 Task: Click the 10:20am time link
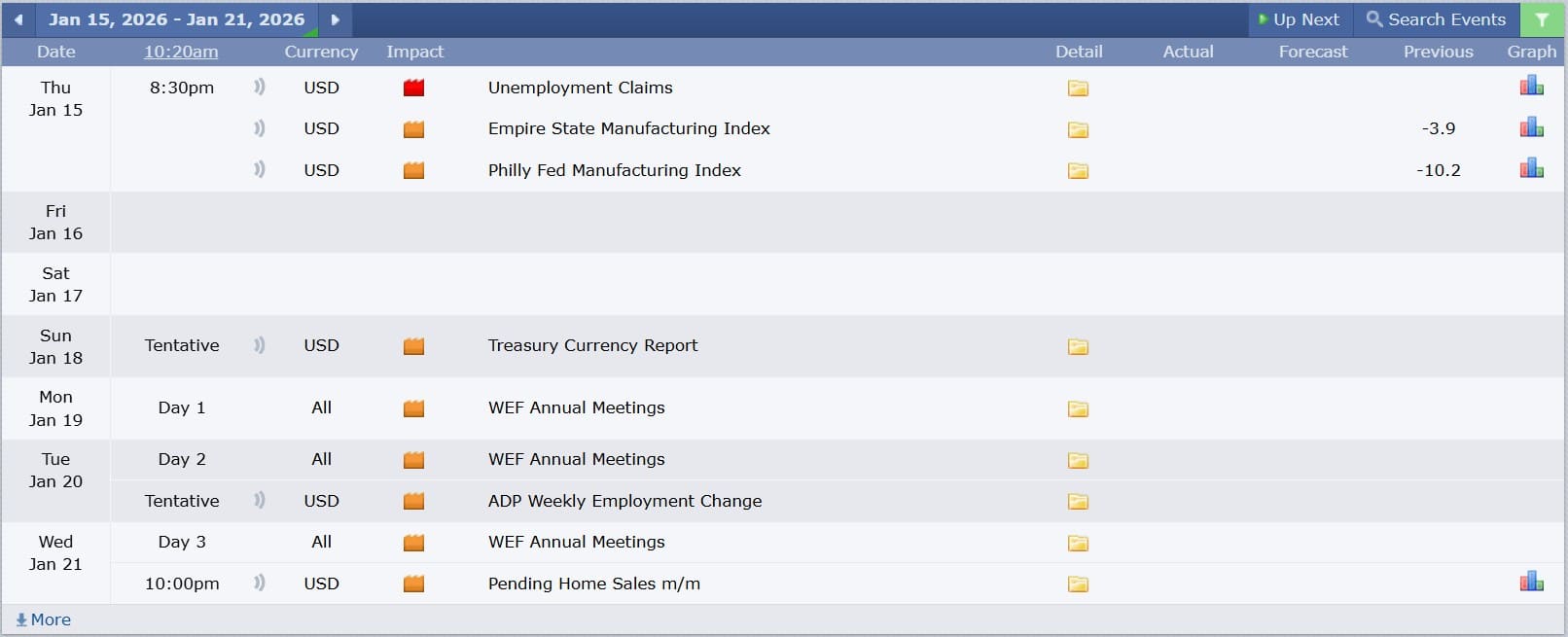(181, 52)
